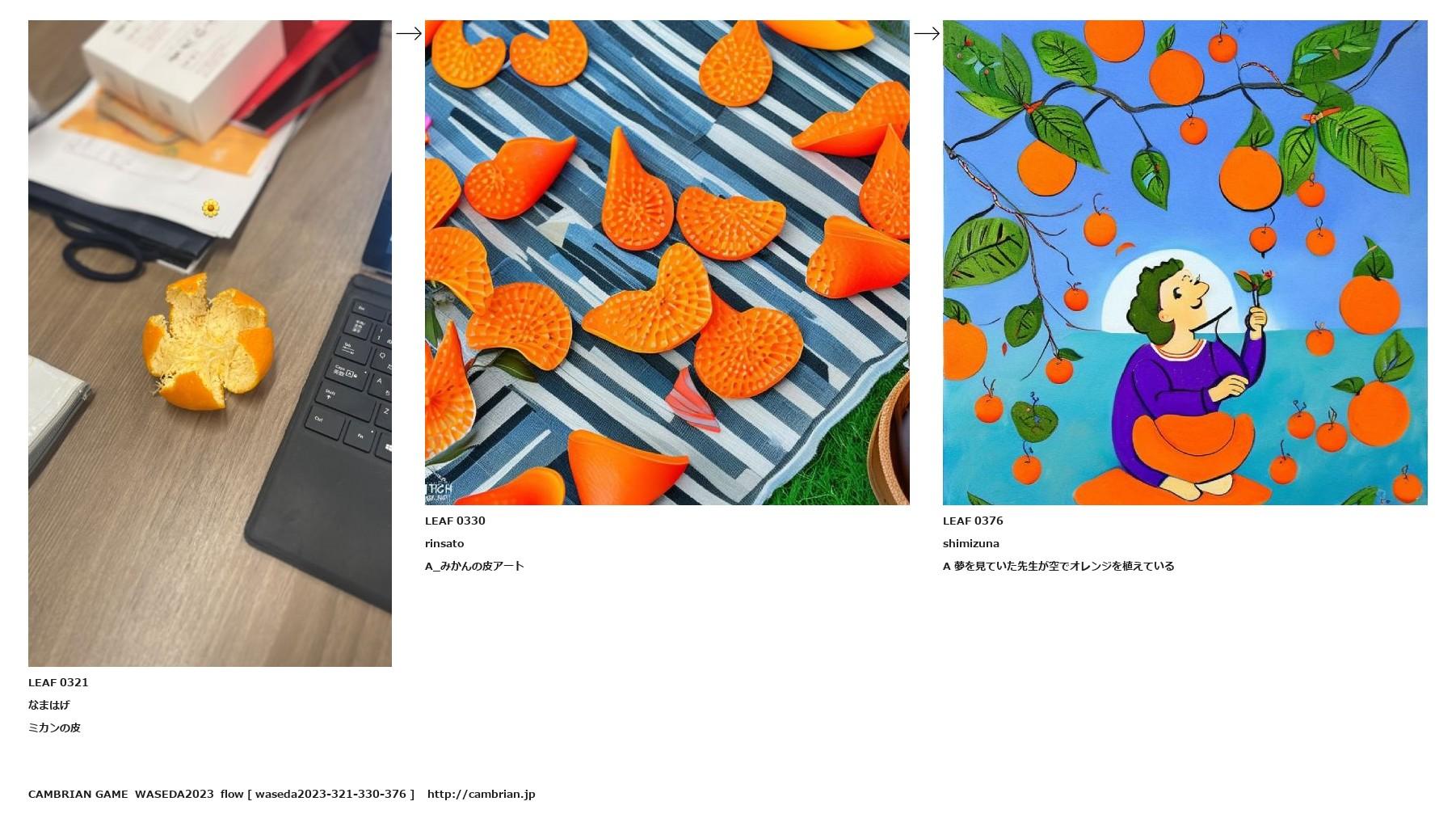
Task: Click the small flower sticker icon on the papers
Action: pyautogui.click(x=211, y=209)
